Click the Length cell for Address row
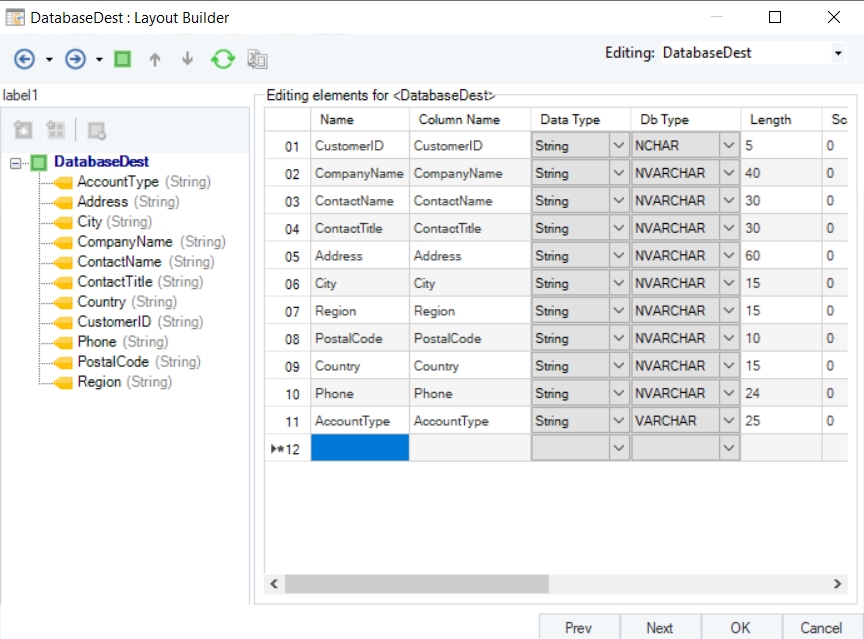This screenshot has width=864, height=639. pos(780,256)
